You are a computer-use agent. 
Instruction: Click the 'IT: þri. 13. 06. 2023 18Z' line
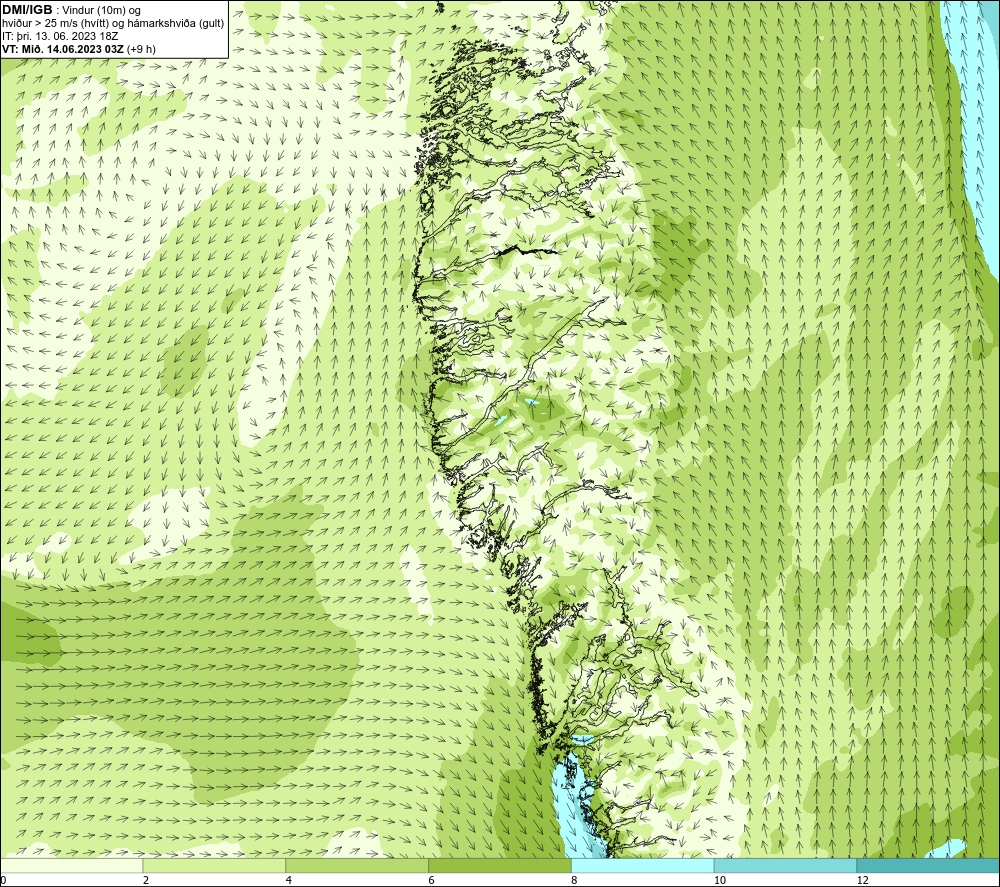(60, 36)
